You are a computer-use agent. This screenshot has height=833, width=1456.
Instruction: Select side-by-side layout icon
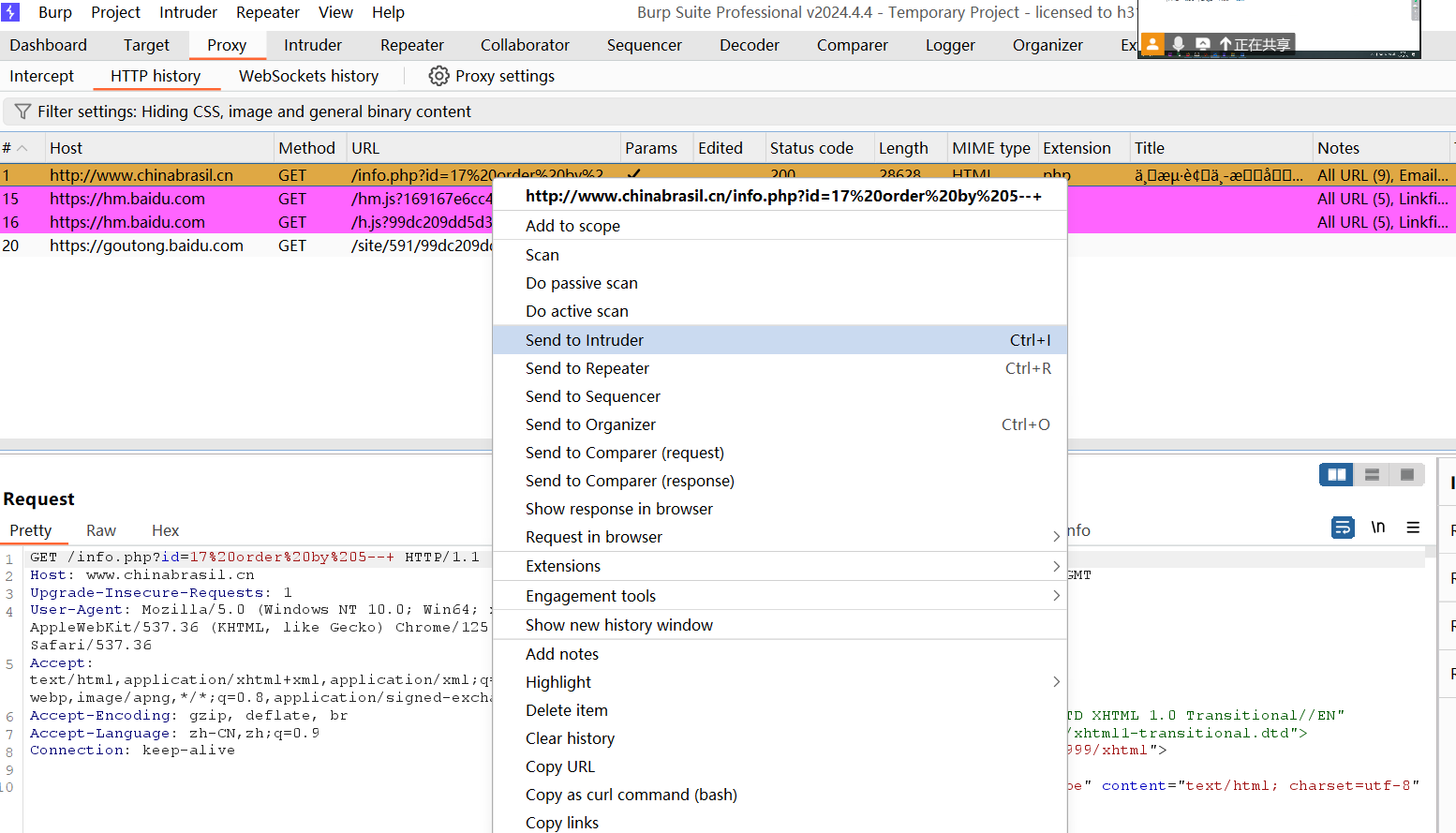1337,475
